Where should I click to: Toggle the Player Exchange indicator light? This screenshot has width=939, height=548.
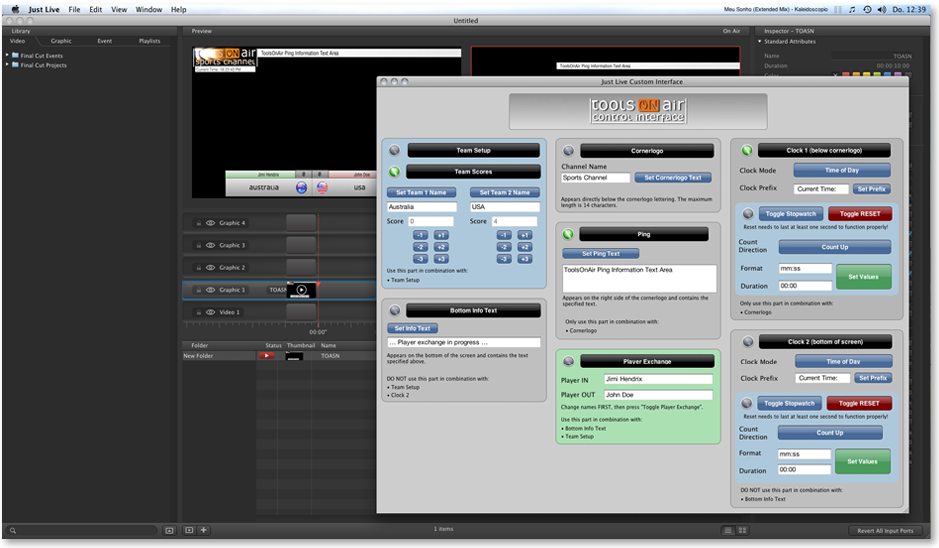click(568, 361)
